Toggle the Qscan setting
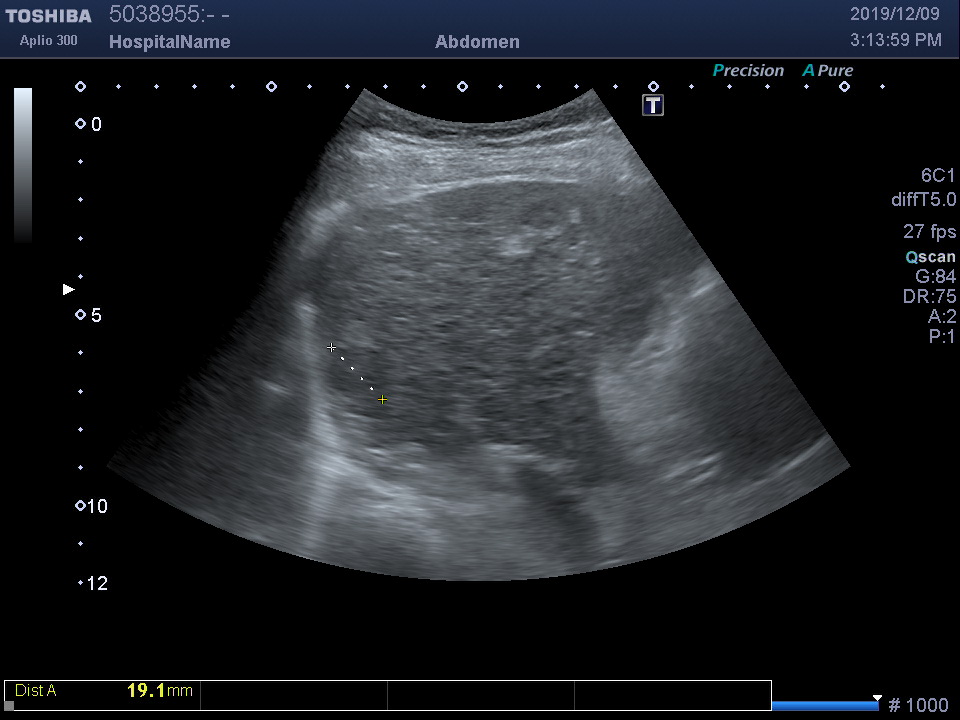Screen dimensions: 960x720 [930, 256]
